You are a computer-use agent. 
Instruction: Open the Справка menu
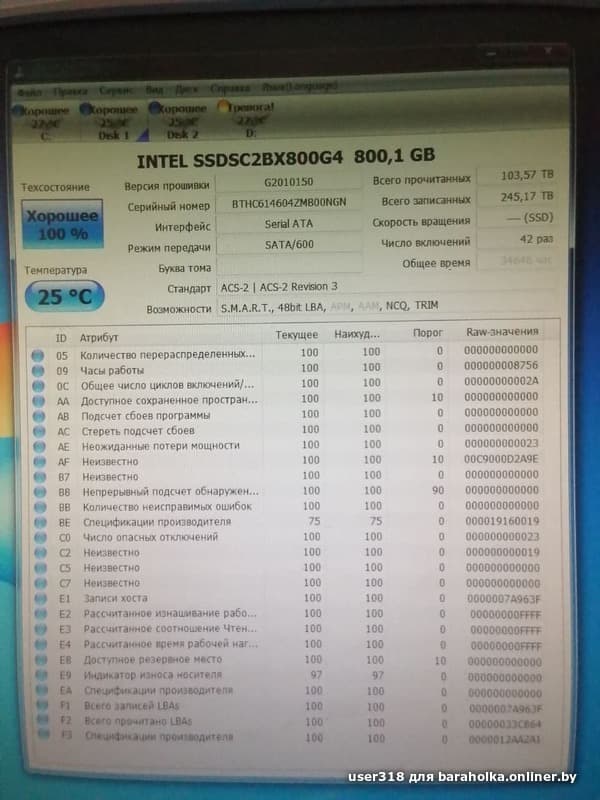(230, 88)
